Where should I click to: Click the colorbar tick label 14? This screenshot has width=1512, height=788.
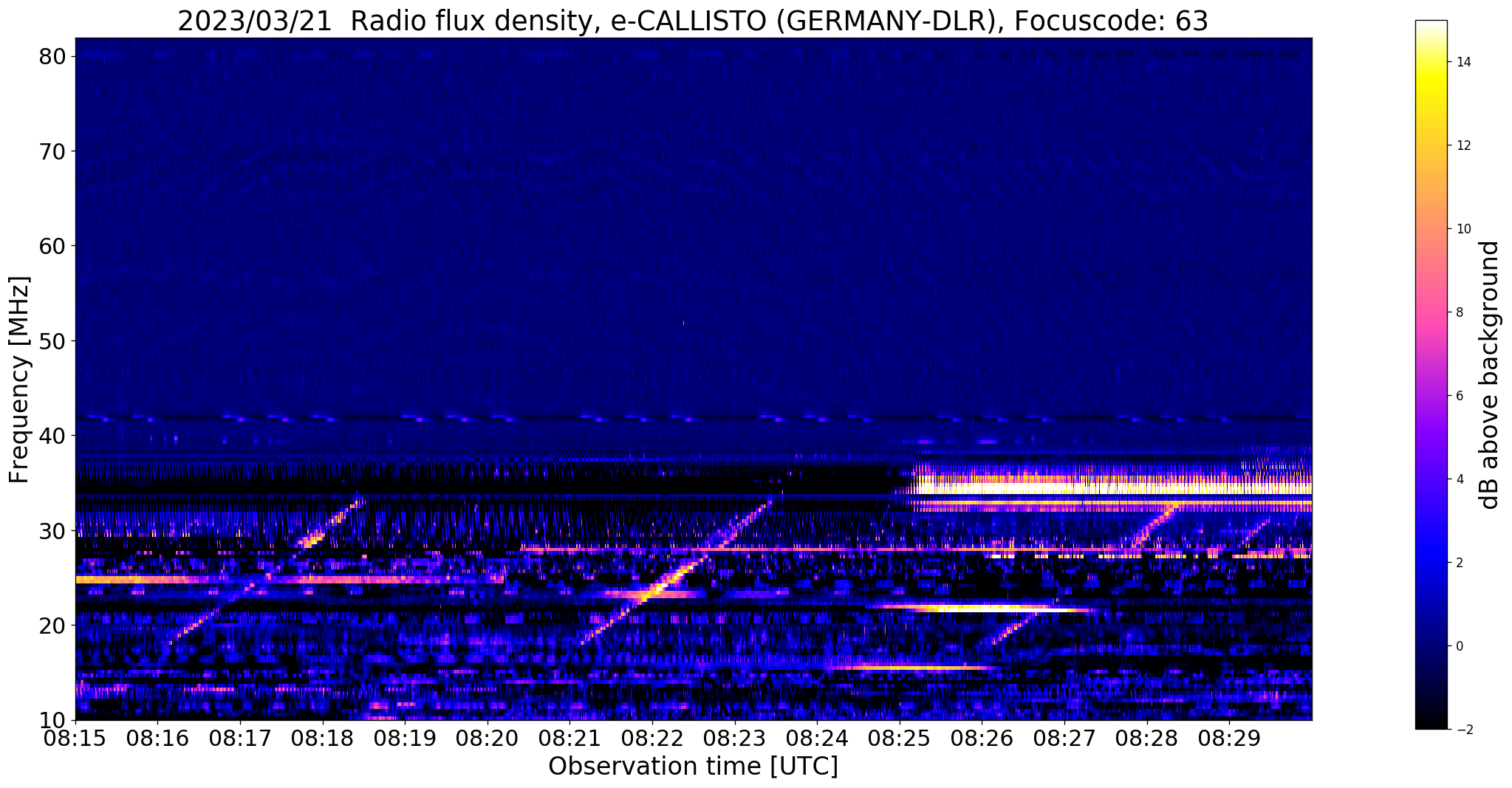tap(1463, 62)
